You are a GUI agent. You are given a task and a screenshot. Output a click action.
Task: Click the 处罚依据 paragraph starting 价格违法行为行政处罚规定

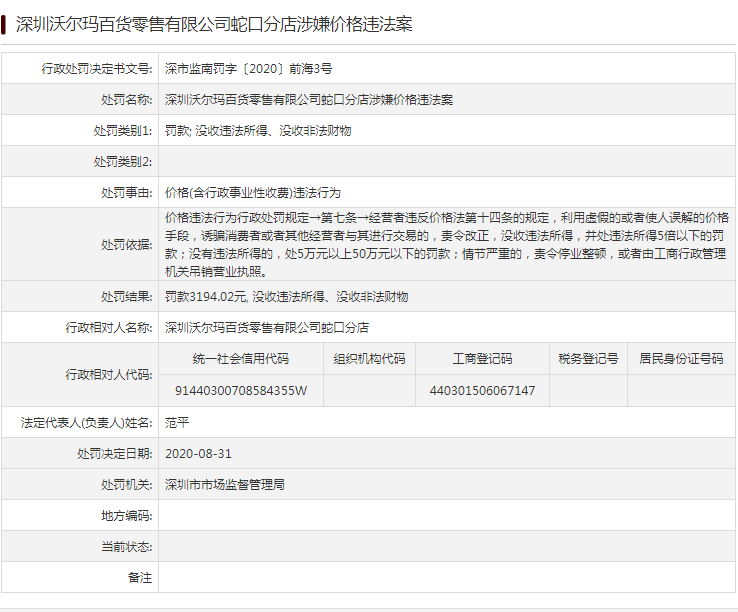(x=446, y=244)
